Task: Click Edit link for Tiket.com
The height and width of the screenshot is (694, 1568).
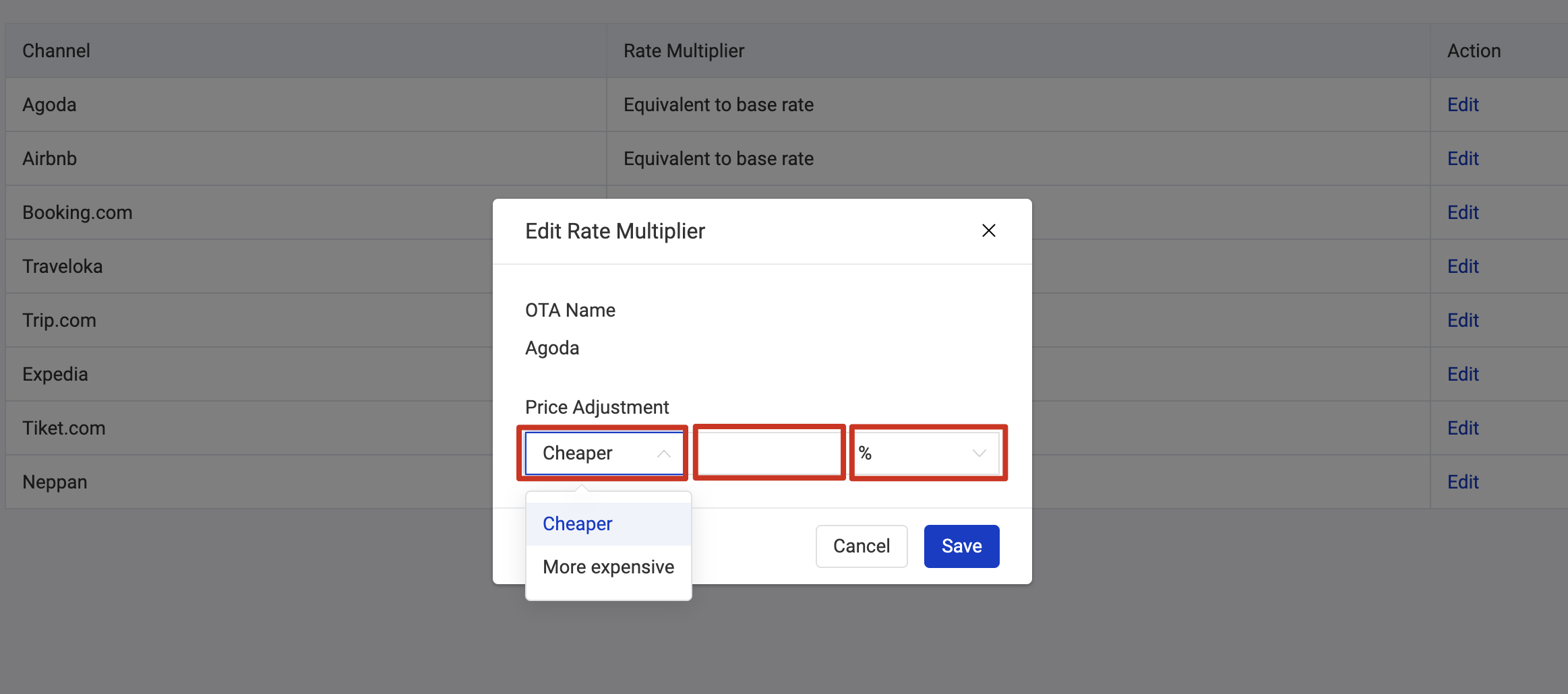Action: (x=1462, y=428)
